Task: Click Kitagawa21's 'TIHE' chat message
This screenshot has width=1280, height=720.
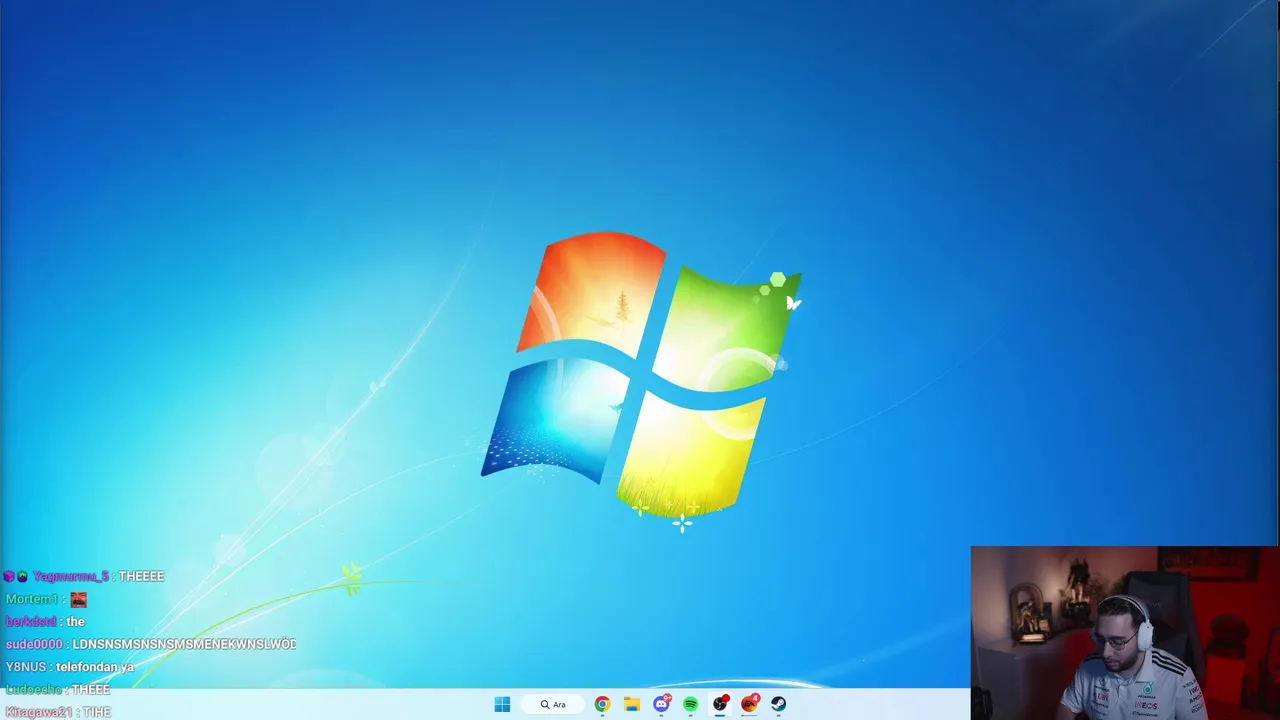Action: [97, 712]
